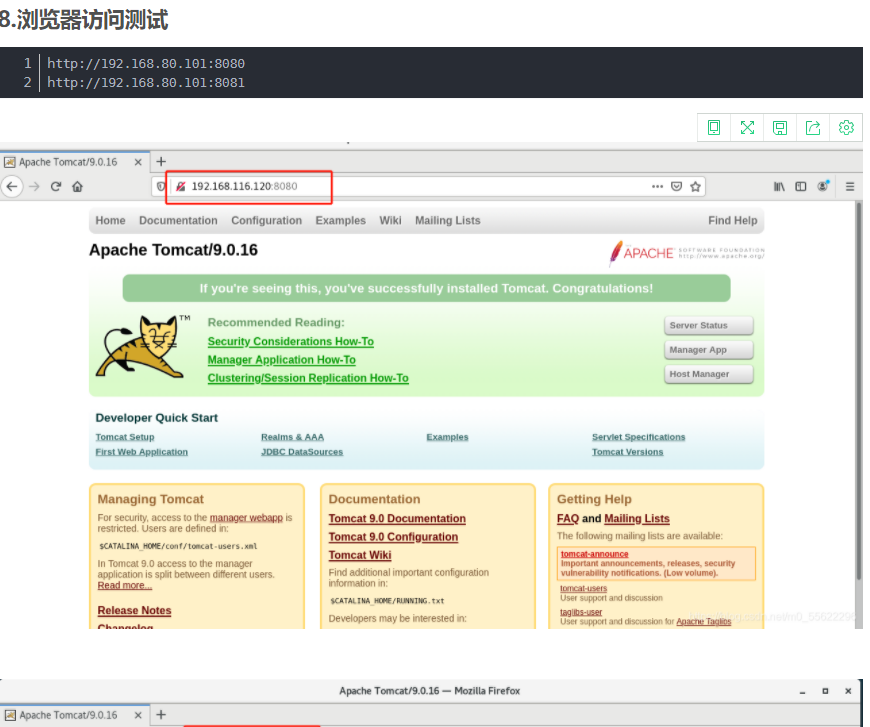Viewport: 870px width, 727px height.
Task: Open Examples link under Developer Quick Start
Action: (x=447, y=437)
